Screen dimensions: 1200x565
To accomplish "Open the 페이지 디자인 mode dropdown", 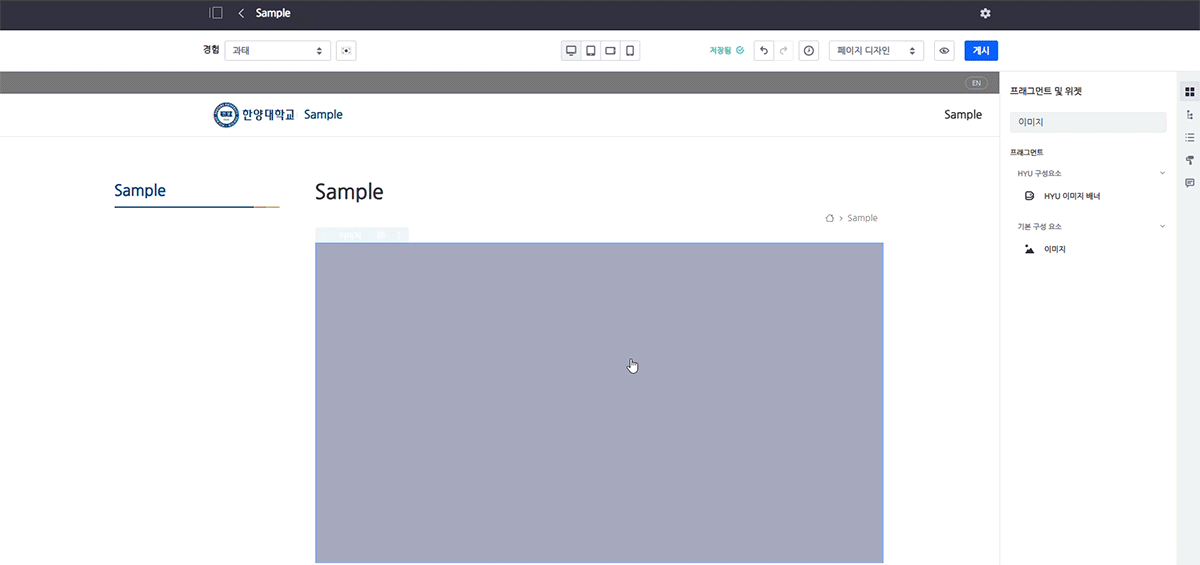I will pos(876,51).
